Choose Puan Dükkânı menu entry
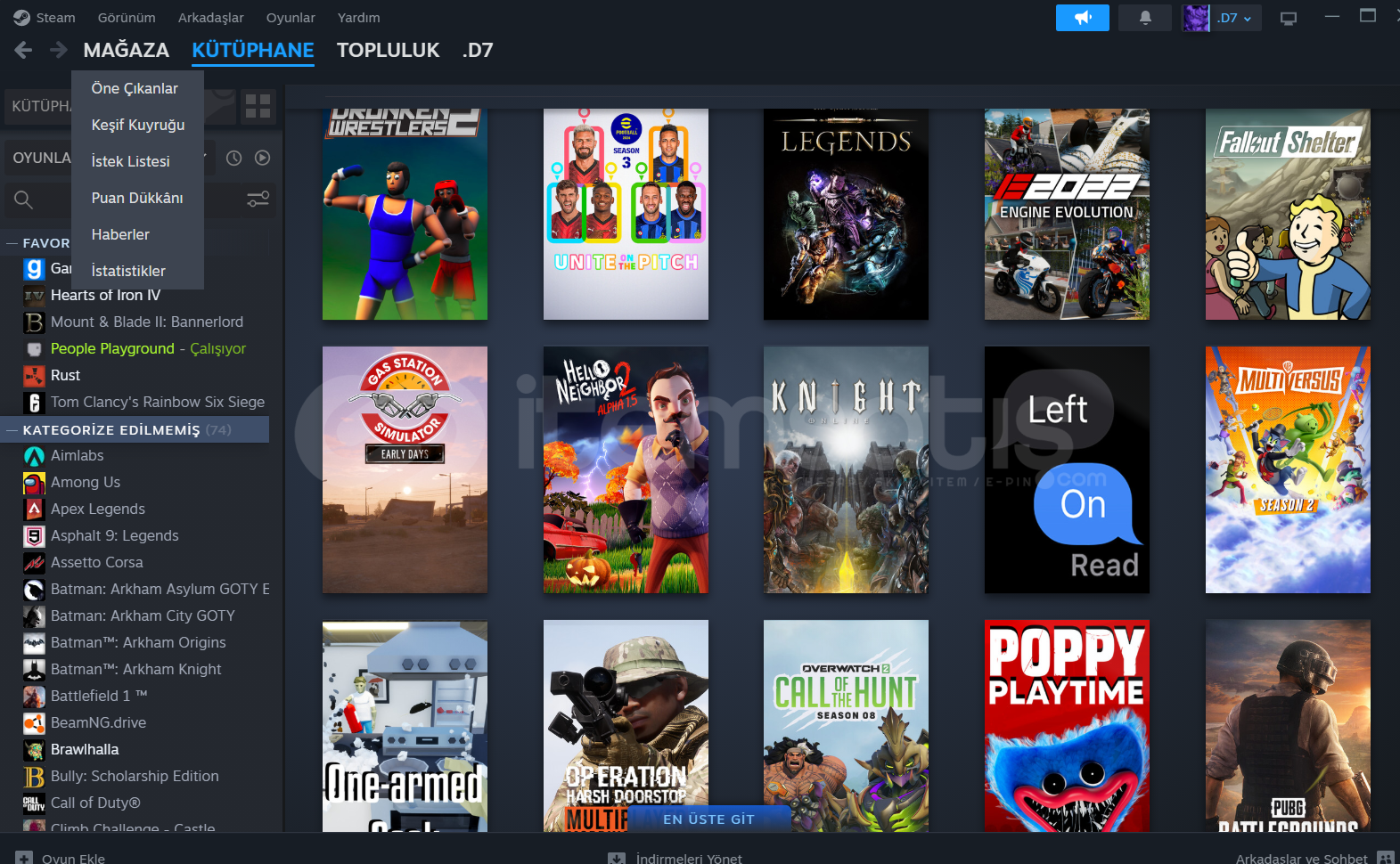Screen dimensions: 1400x864 coord(137,198)
